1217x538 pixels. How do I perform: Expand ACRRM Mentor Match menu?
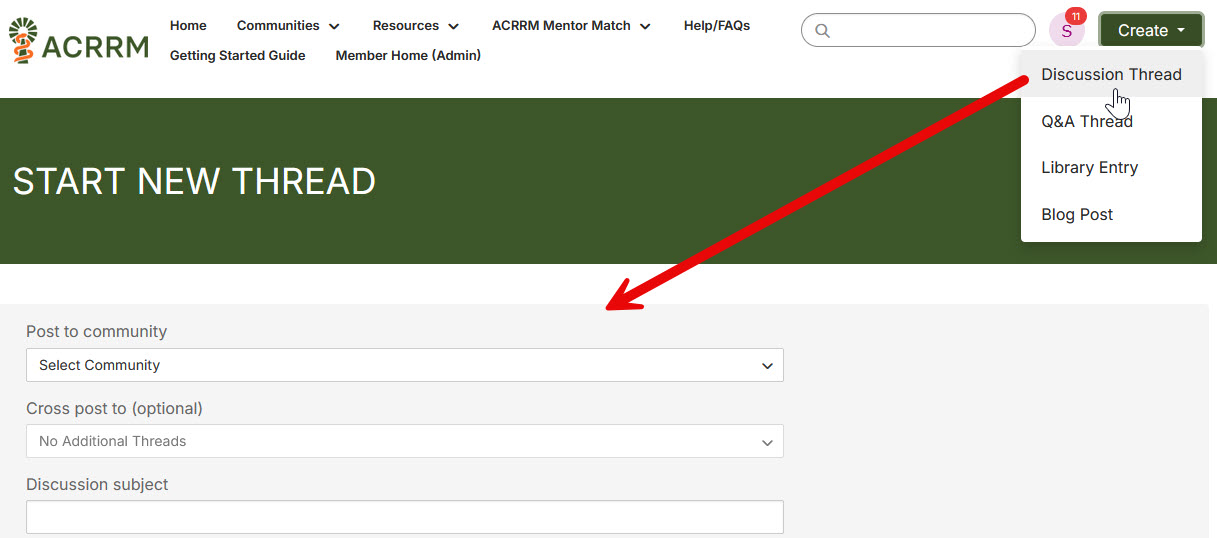(571, 25)
